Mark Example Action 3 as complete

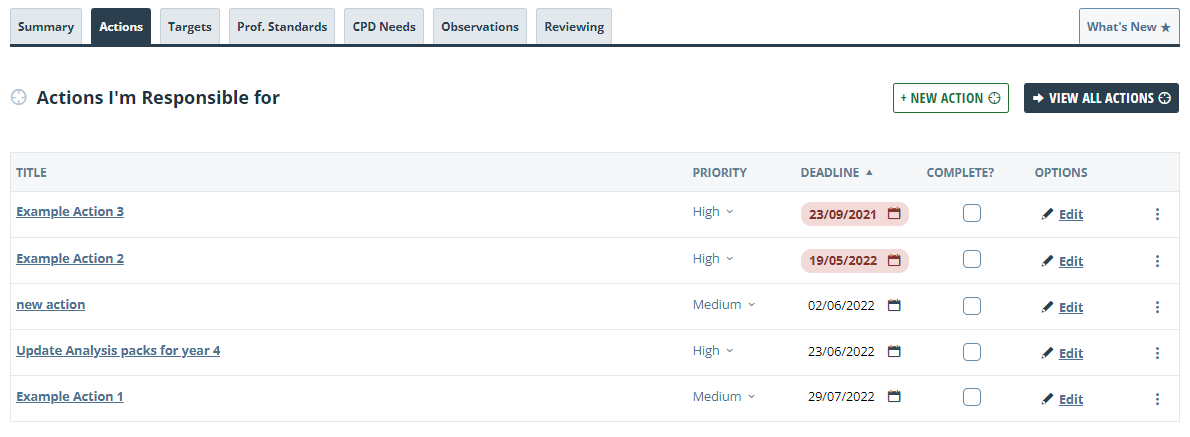pyautogui.click(x=971, y=213)
